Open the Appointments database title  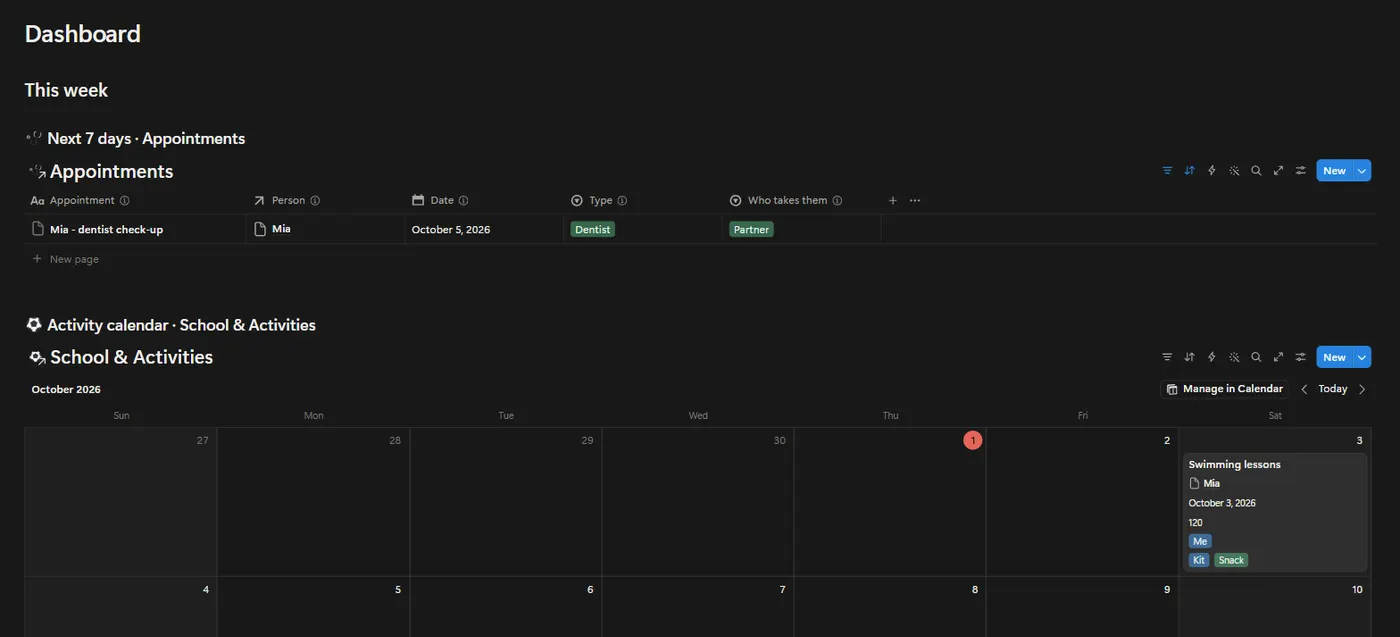(111, 172)
